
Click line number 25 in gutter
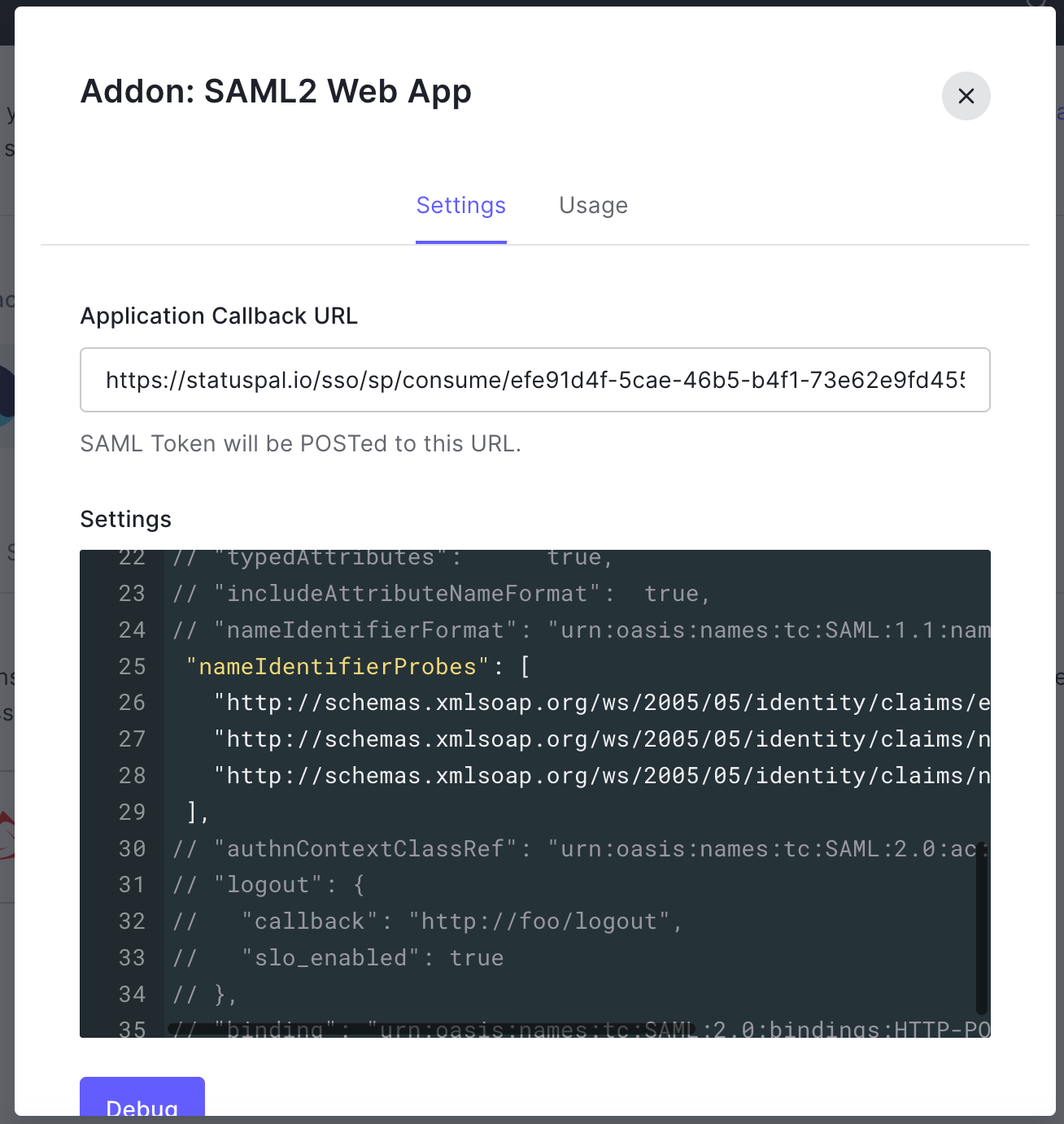132,667
